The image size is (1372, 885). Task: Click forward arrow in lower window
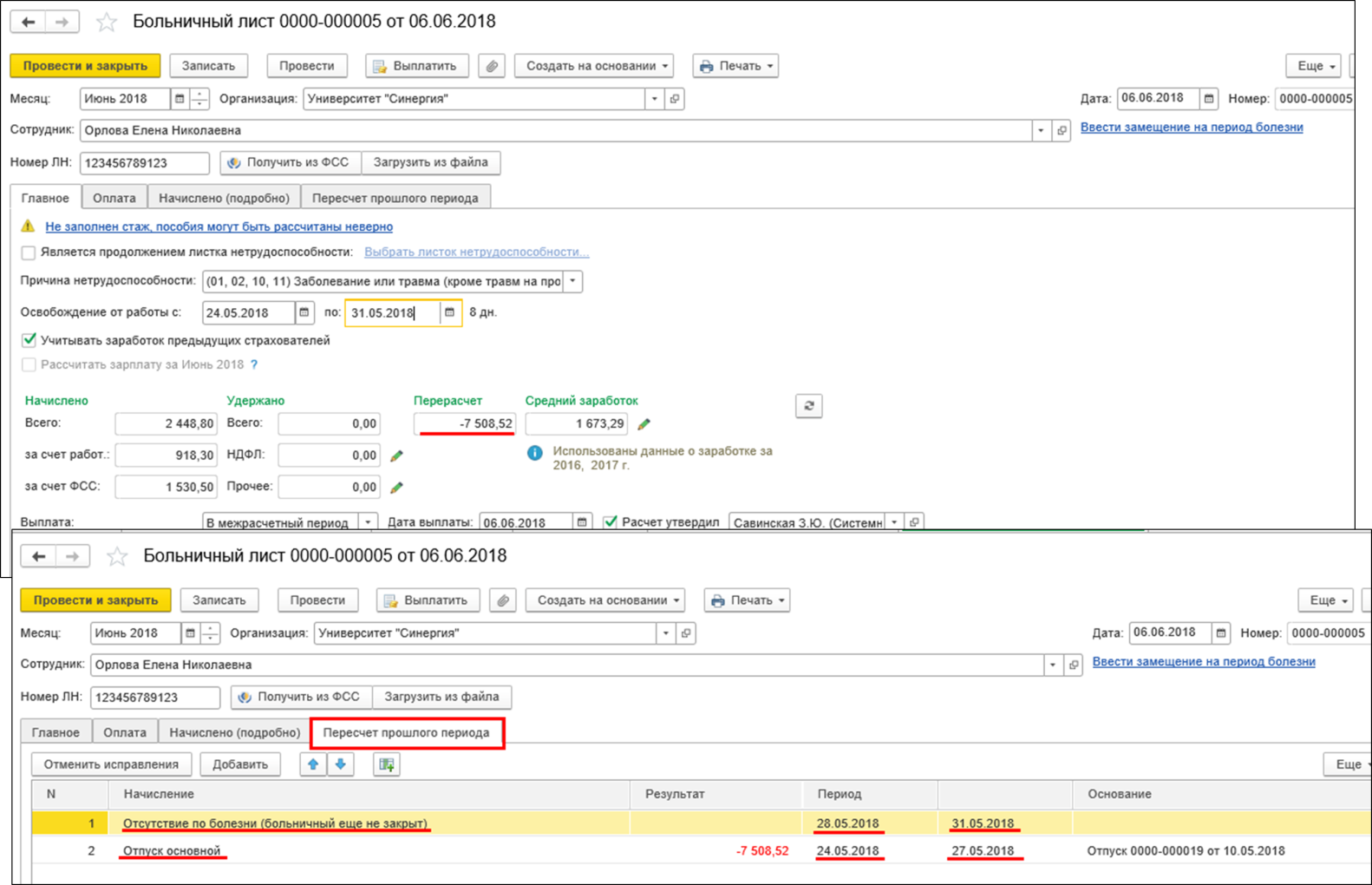tap(72, 556)
